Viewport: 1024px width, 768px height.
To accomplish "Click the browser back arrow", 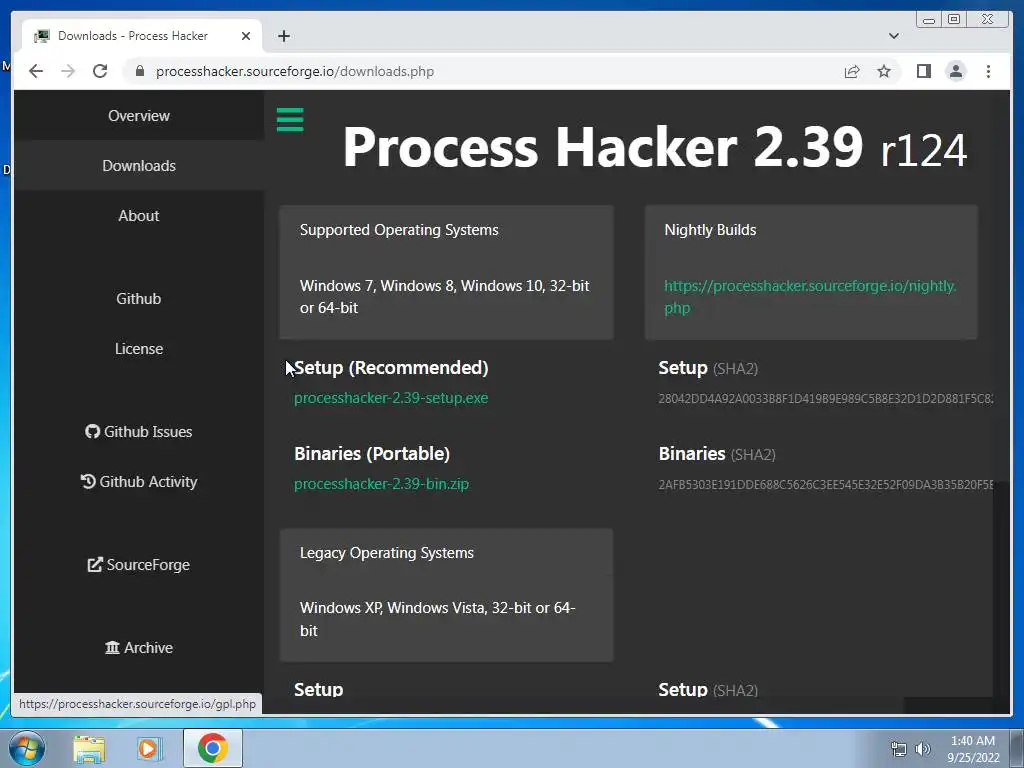I will click(x=36, y=71).
